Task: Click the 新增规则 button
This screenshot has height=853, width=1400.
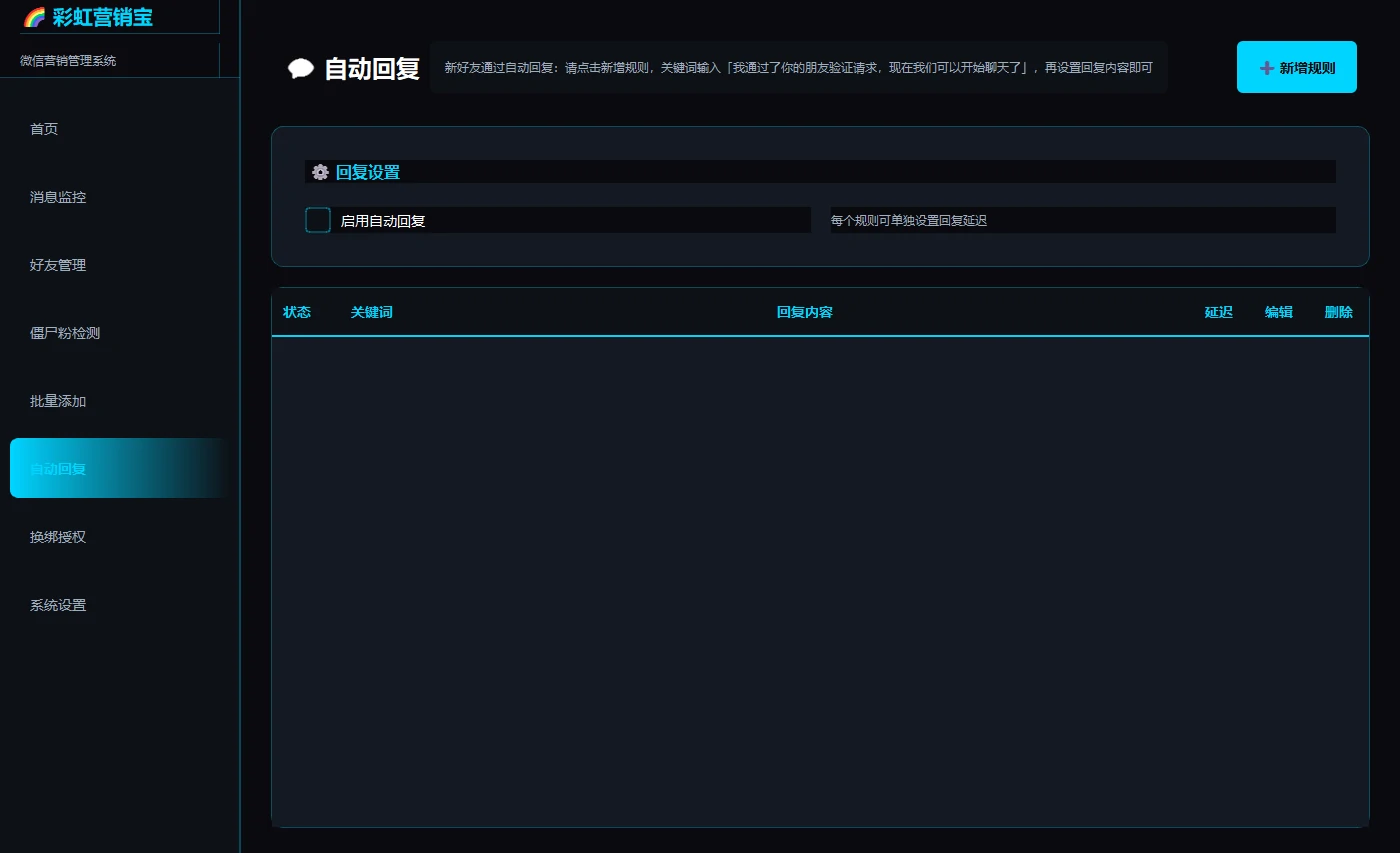Action: pyautogui.click(x=1297, y=67)
